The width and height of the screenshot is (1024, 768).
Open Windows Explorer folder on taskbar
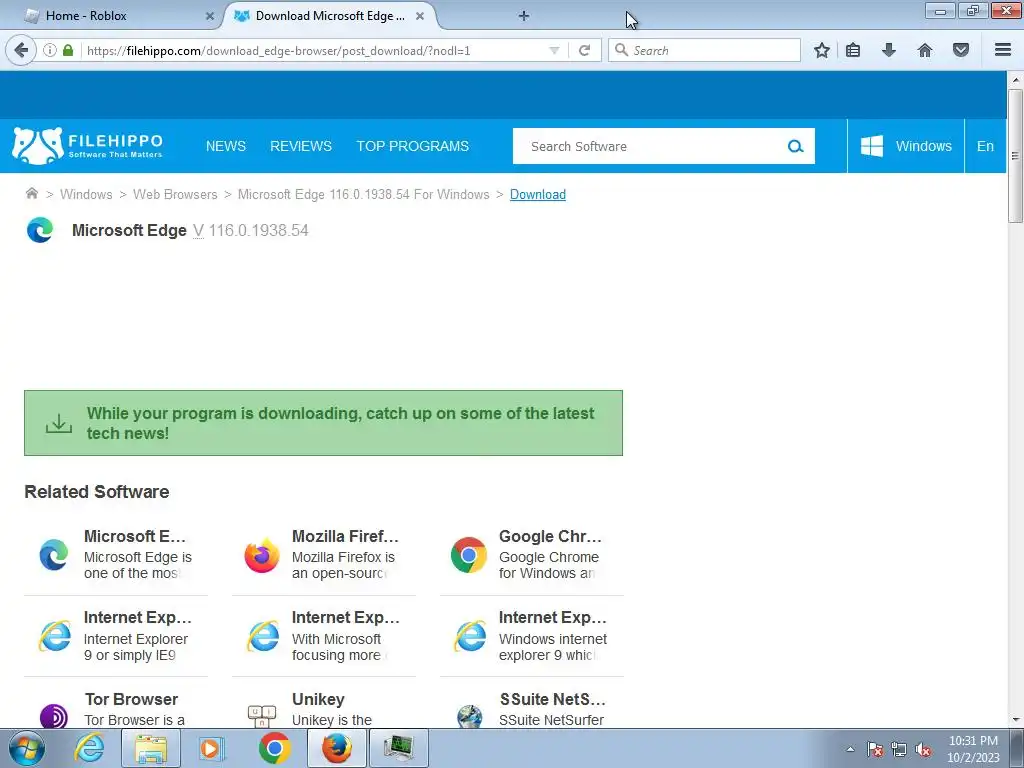pyautogui.click(x=150, y=748)
